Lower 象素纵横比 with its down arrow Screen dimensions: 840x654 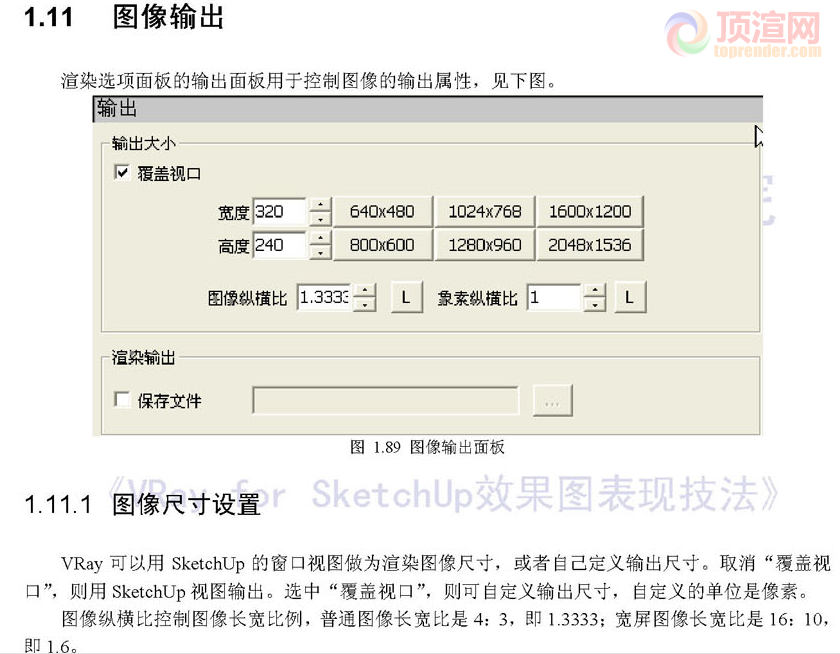click(595, 304)
